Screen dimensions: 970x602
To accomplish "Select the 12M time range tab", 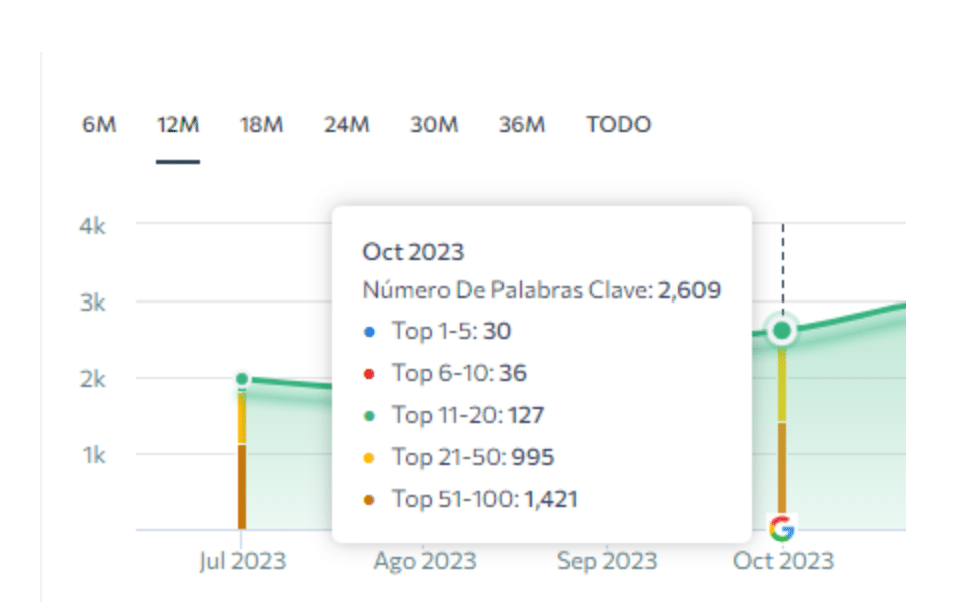I will point(178,125).
